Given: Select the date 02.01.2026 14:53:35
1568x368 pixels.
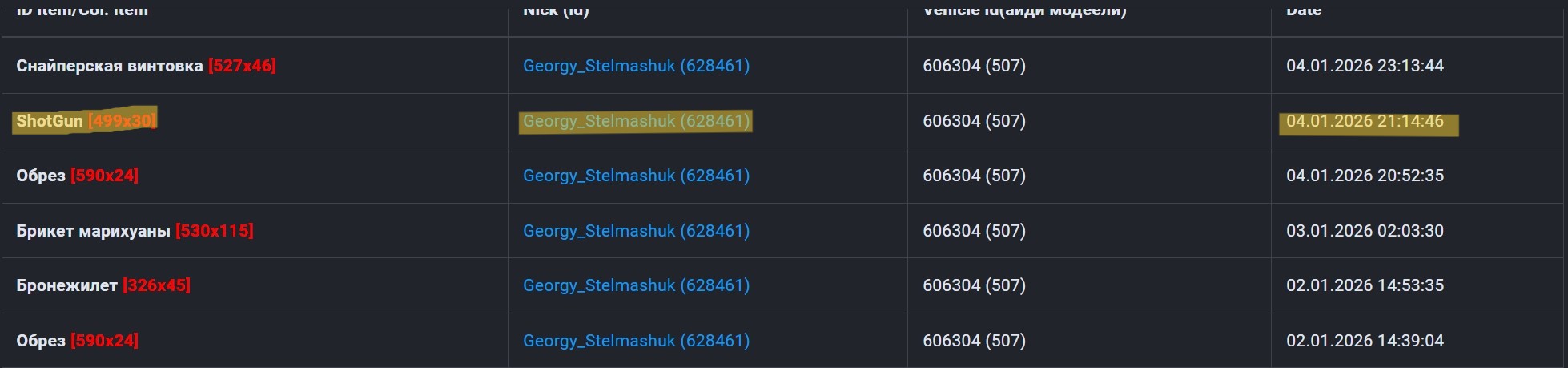Looking at the screenshot, I should (1365, 285).
